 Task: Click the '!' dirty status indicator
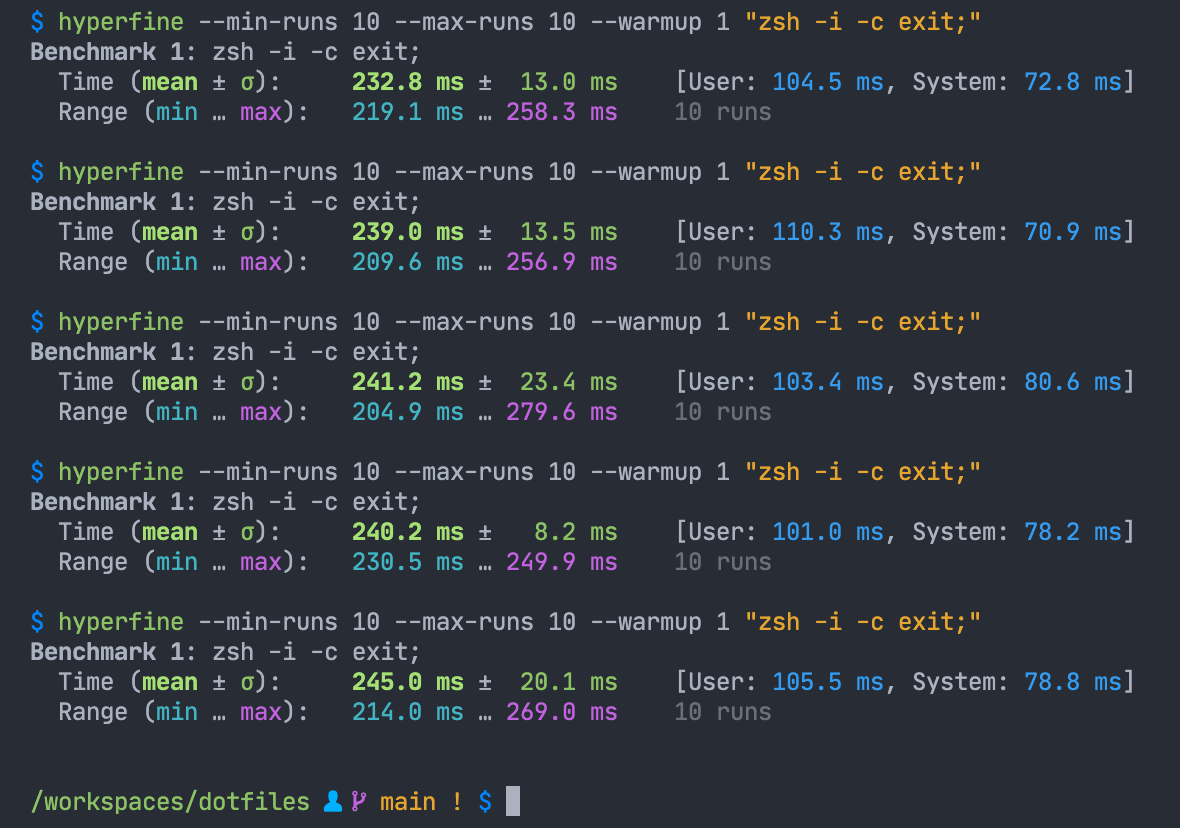tap(457, 802)
